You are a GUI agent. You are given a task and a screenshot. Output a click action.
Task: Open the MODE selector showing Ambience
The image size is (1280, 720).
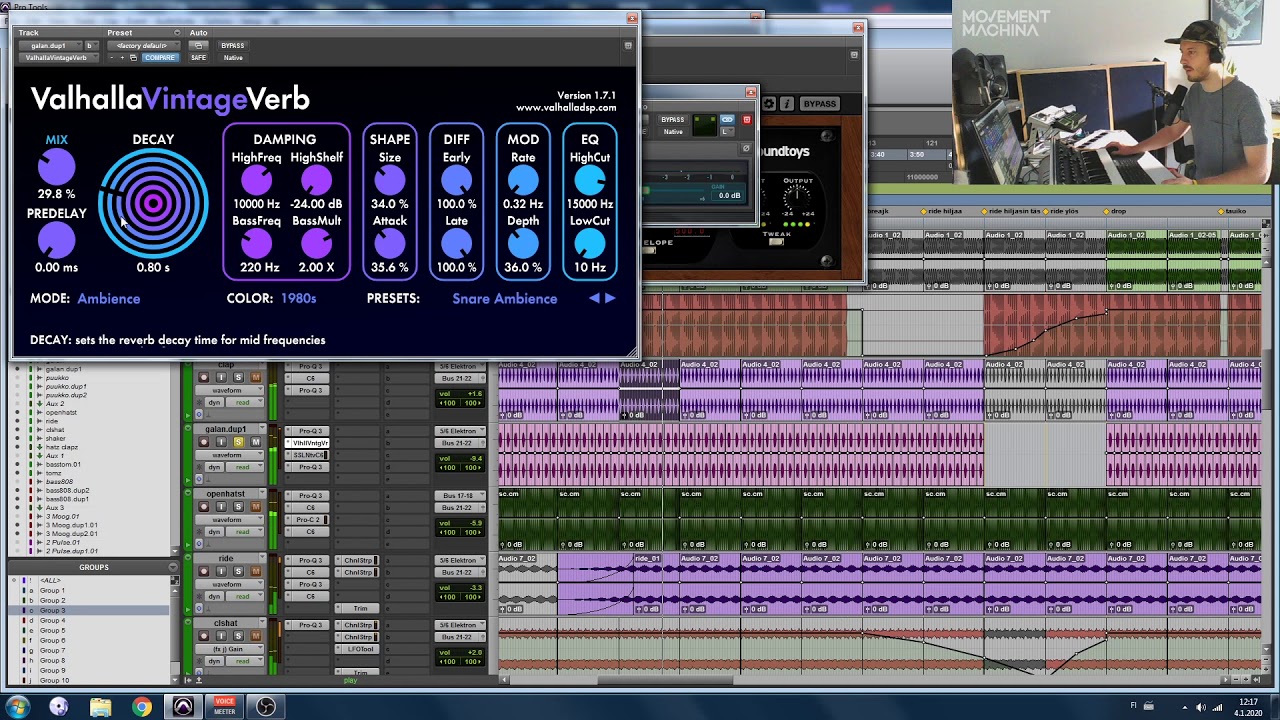[108, 299]
